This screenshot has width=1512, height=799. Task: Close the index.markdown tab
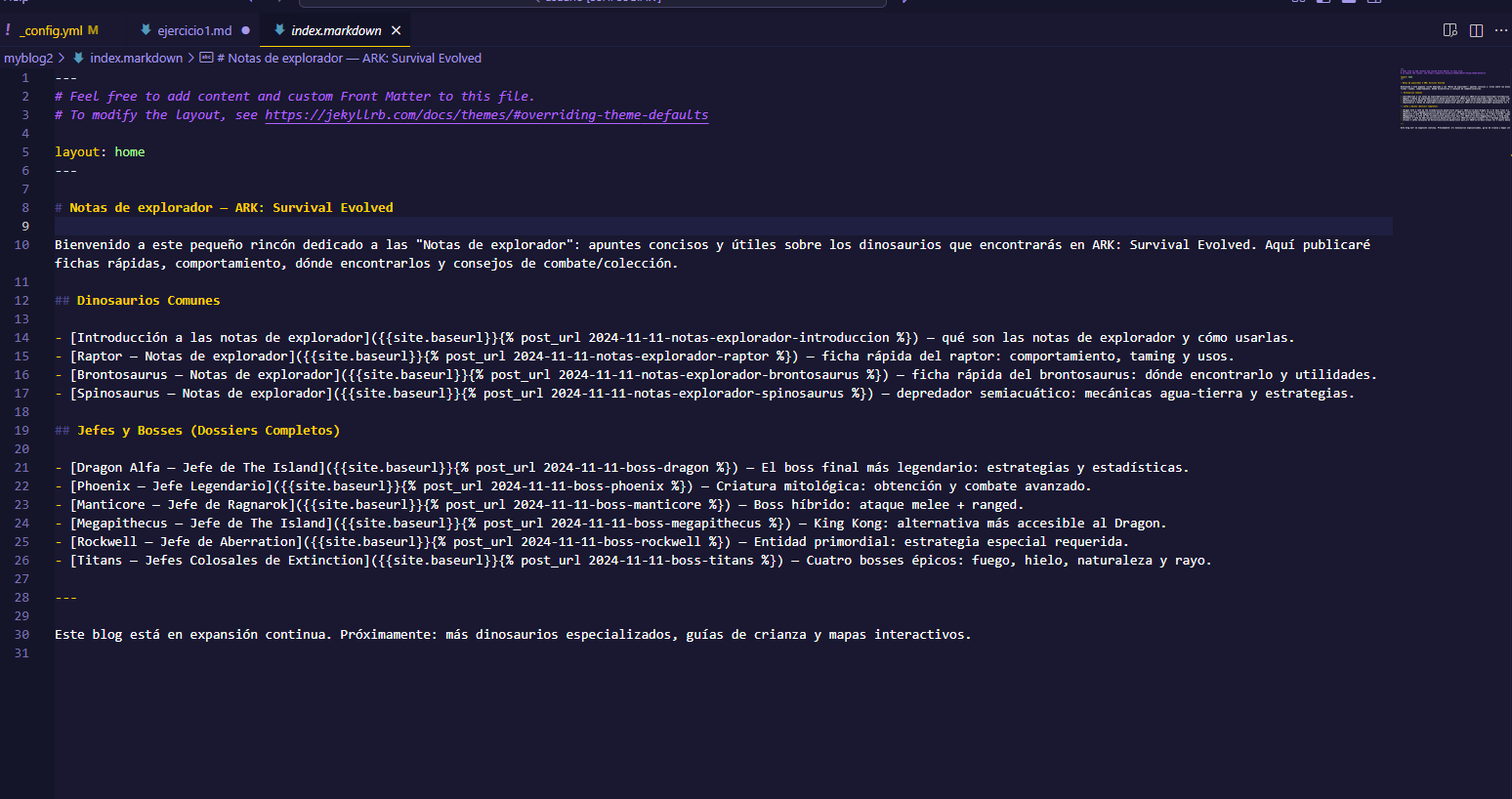396,30
